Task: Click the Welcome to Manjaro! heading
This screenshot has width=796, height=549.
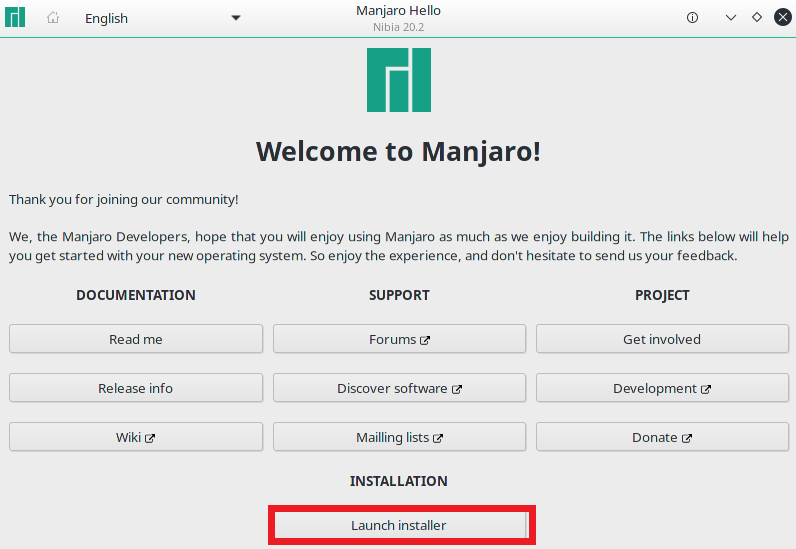Action: [399, 151]
